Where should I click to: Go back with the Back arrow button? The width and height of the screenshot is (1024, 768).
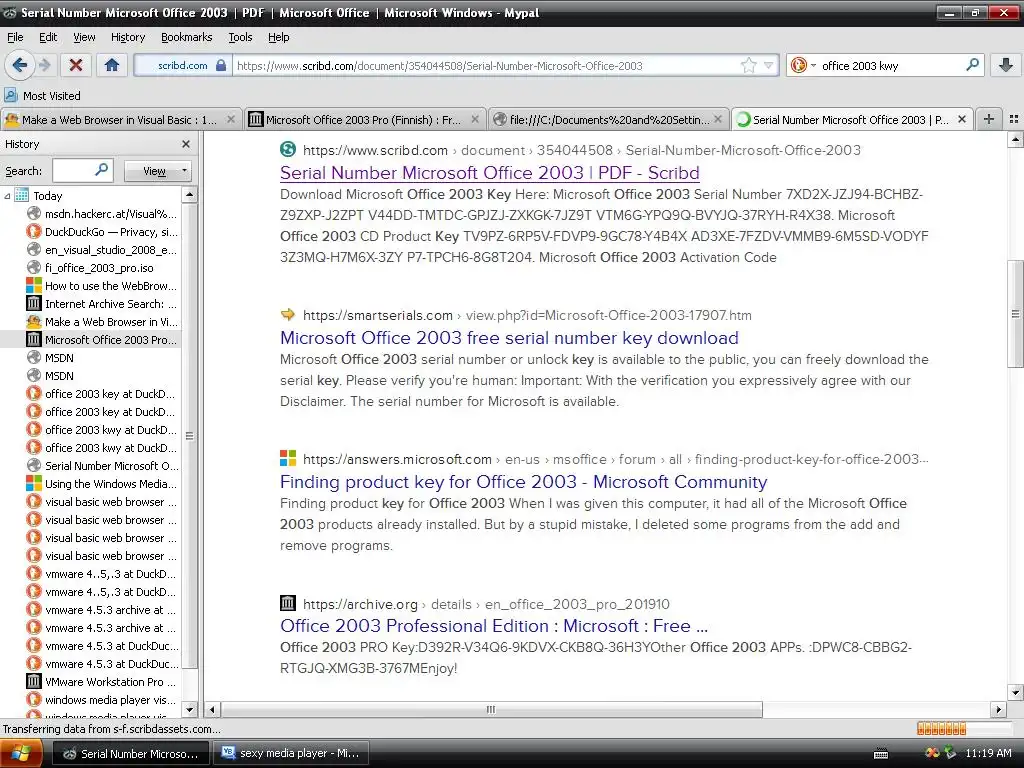click(20, 65)
